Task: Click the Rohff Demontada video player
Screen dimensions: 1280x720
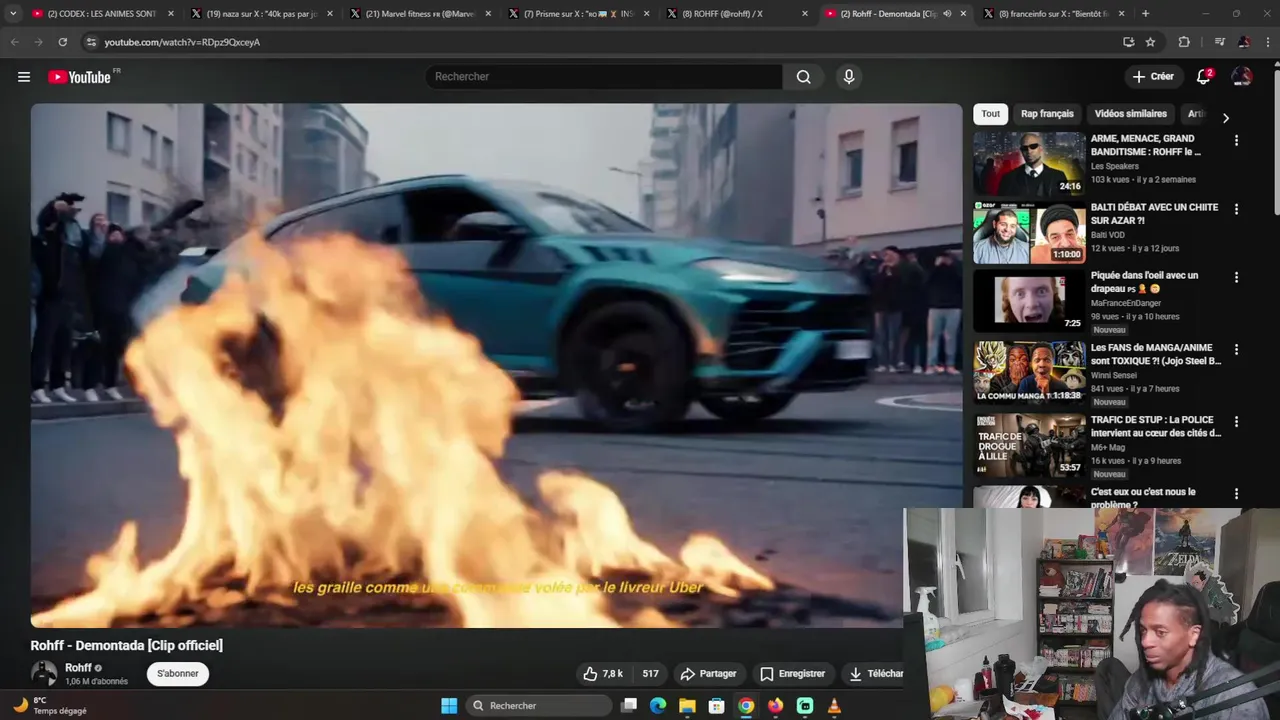Action: 496,366
